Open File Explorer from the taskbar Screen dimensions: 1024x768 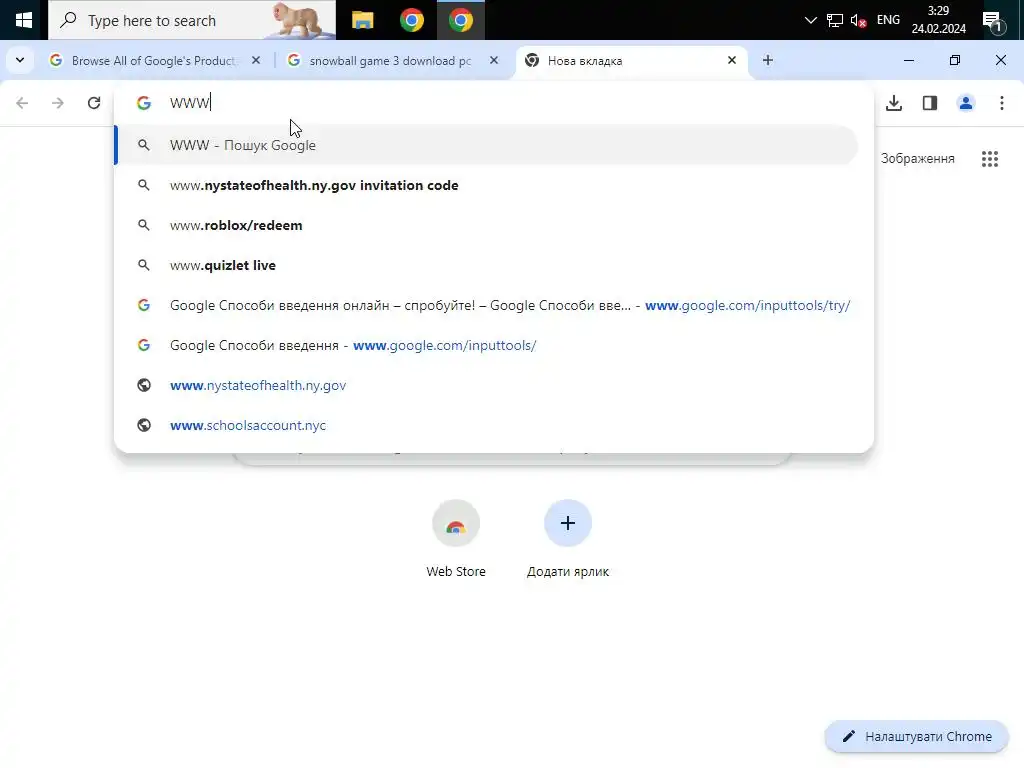point(362,20)
